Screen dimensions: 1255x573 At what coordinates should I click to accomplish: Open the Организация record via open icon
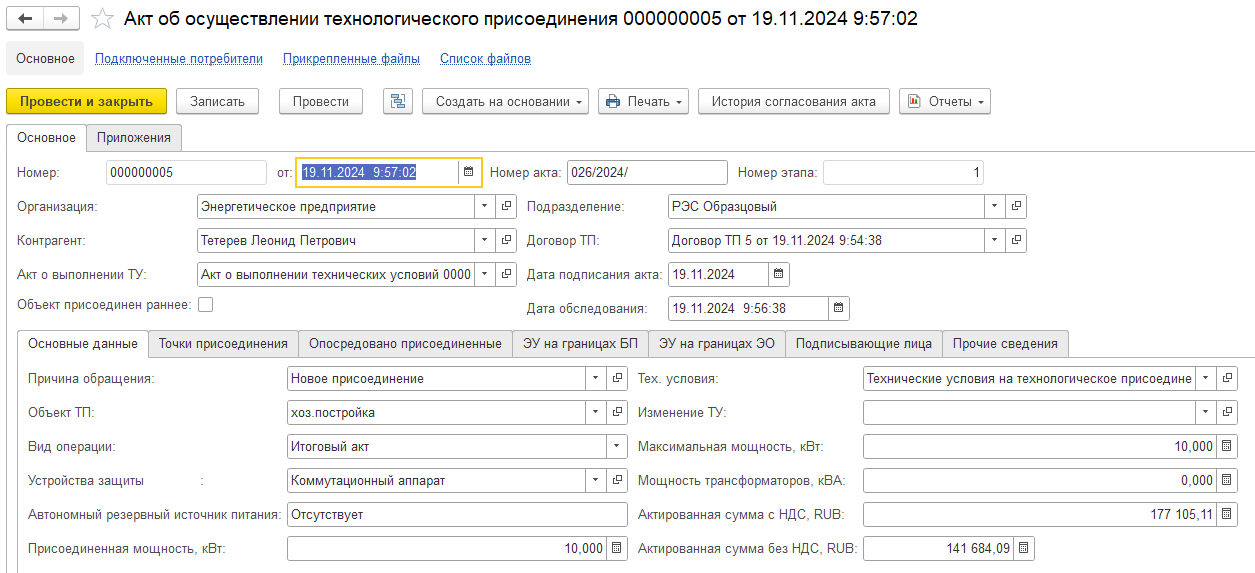(507, 206)
